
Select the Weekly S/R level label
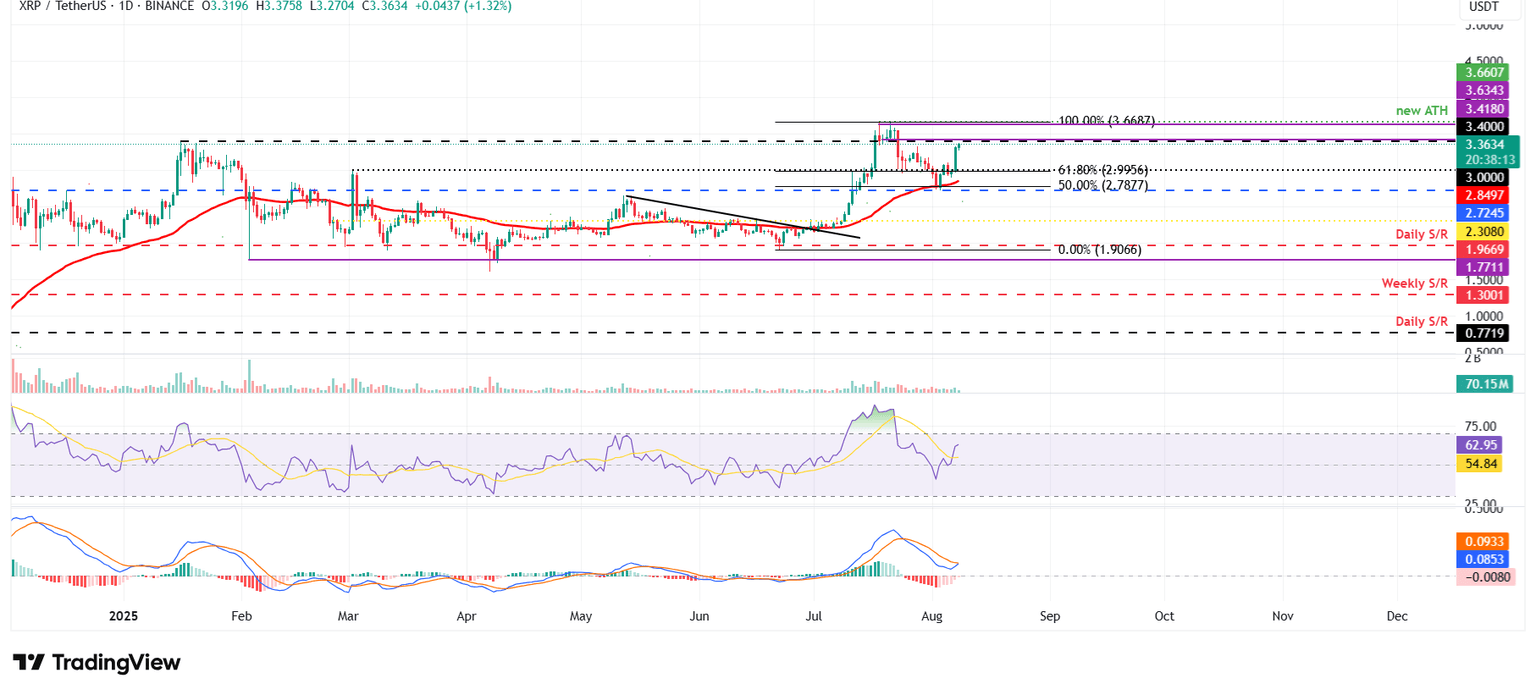pyautogui.click(x=1414, y=283)
